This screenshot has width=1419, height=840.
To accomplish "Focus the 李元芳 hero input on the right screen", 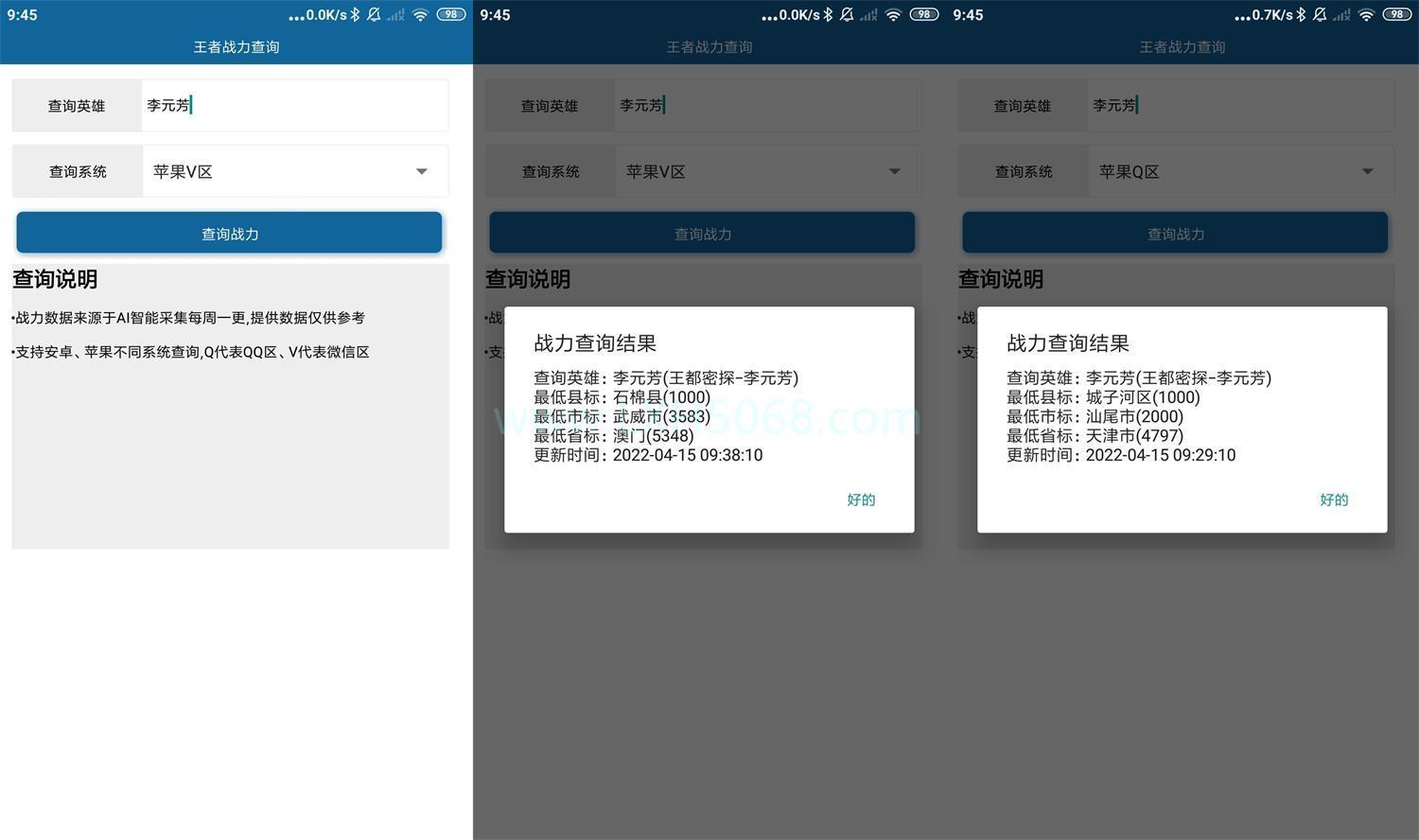I will (x=1241, y=105).
